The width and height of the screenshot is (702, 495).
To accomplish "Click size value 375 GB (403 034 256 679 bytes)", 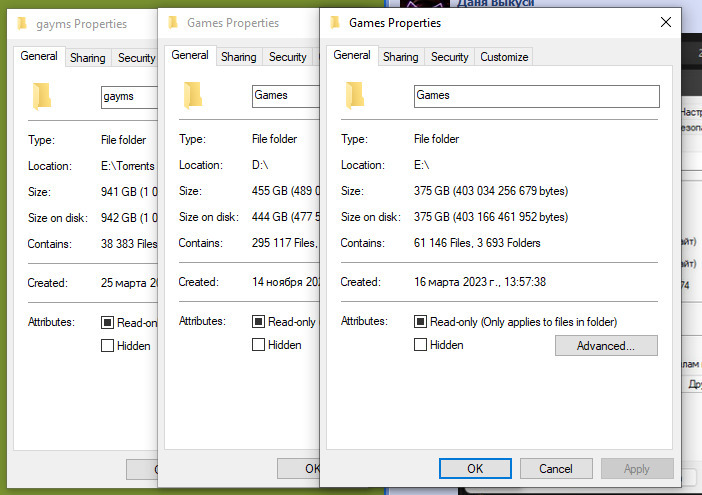I will point(491,191).
